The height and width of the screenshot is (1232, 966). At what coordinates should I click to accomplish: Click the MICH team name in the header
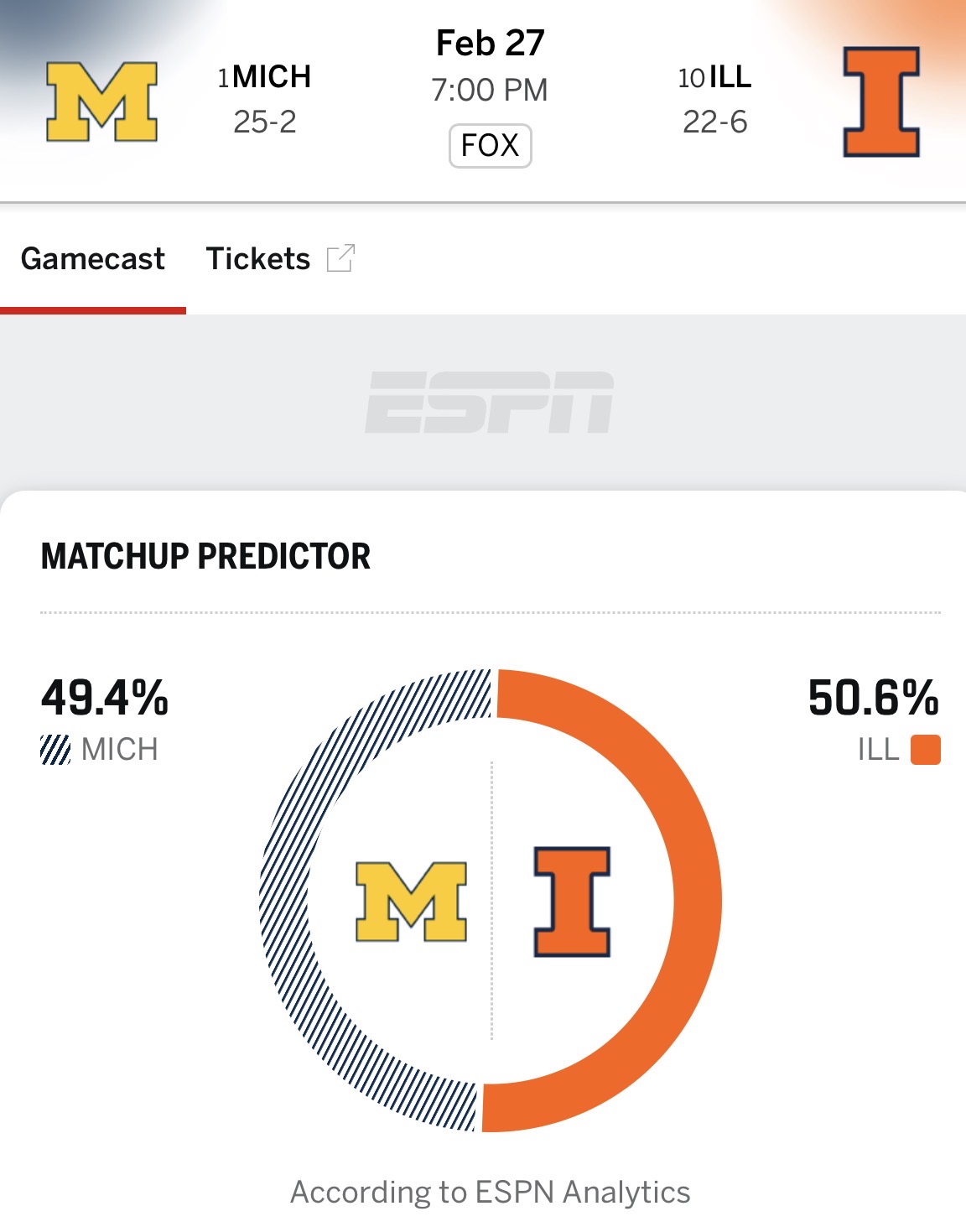click(272, 77)
